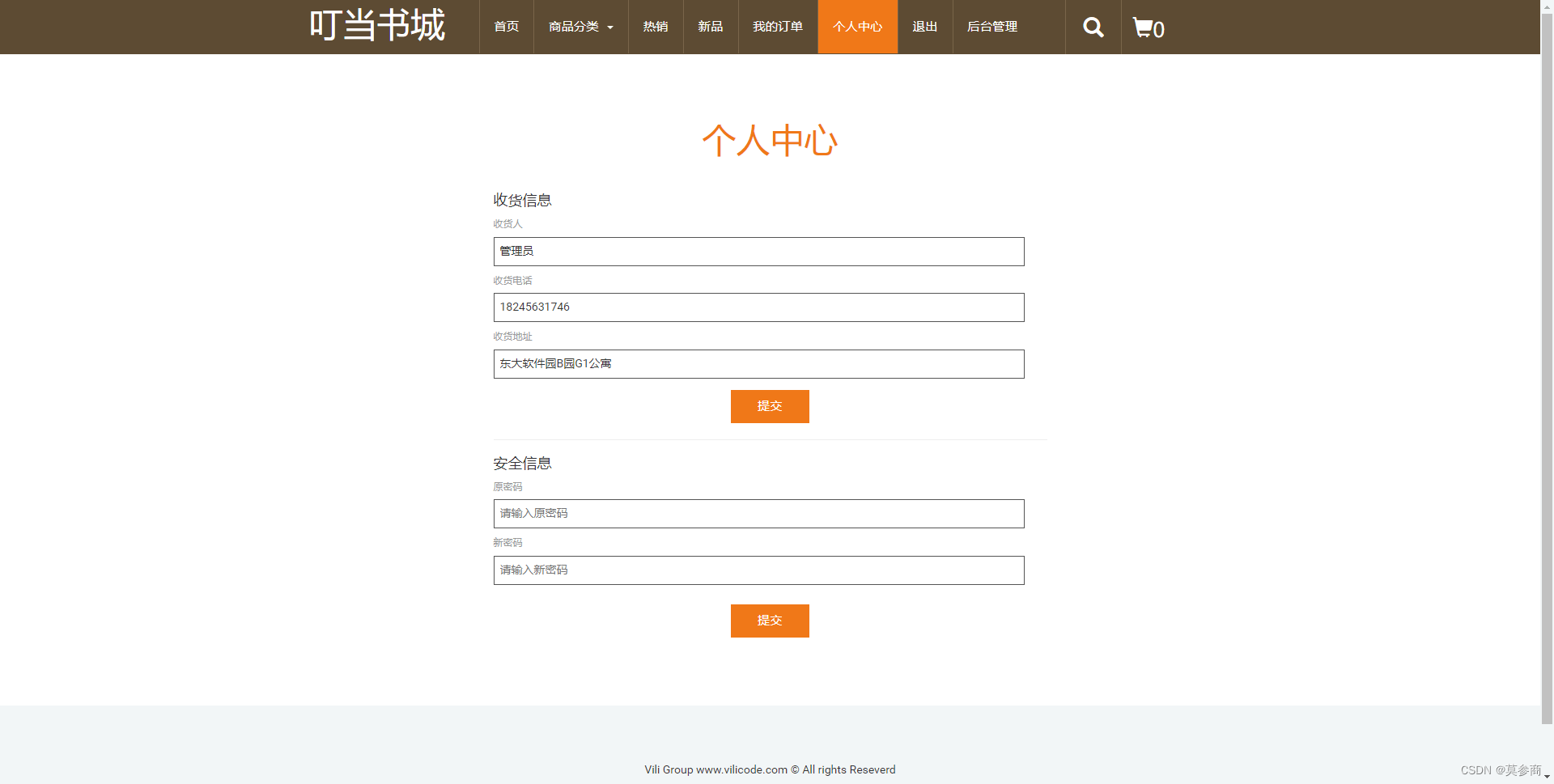Go to the 新品 new products section
The image size is (1554, 784).
click(x=710, y=27)
